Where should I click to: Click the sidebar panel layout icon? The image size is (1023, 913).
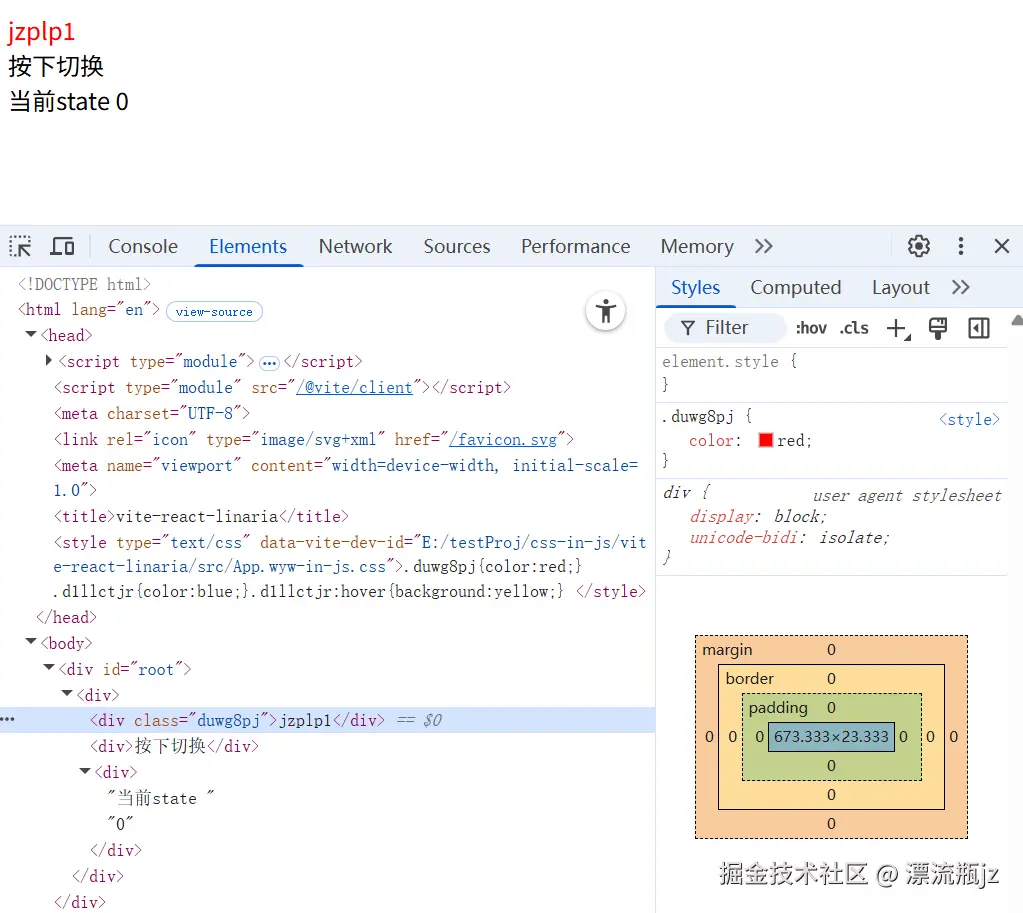tap(977, 328)
